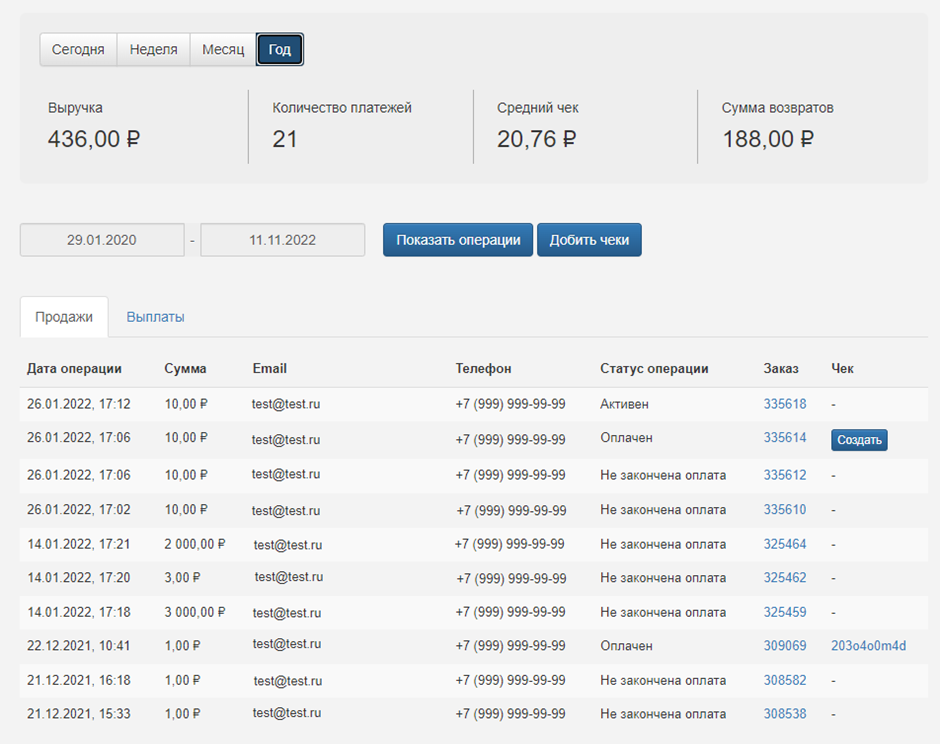This screenshot has width=940, height=744.
Task: Click the Активен status cell
Action: (x=624, y=404)
